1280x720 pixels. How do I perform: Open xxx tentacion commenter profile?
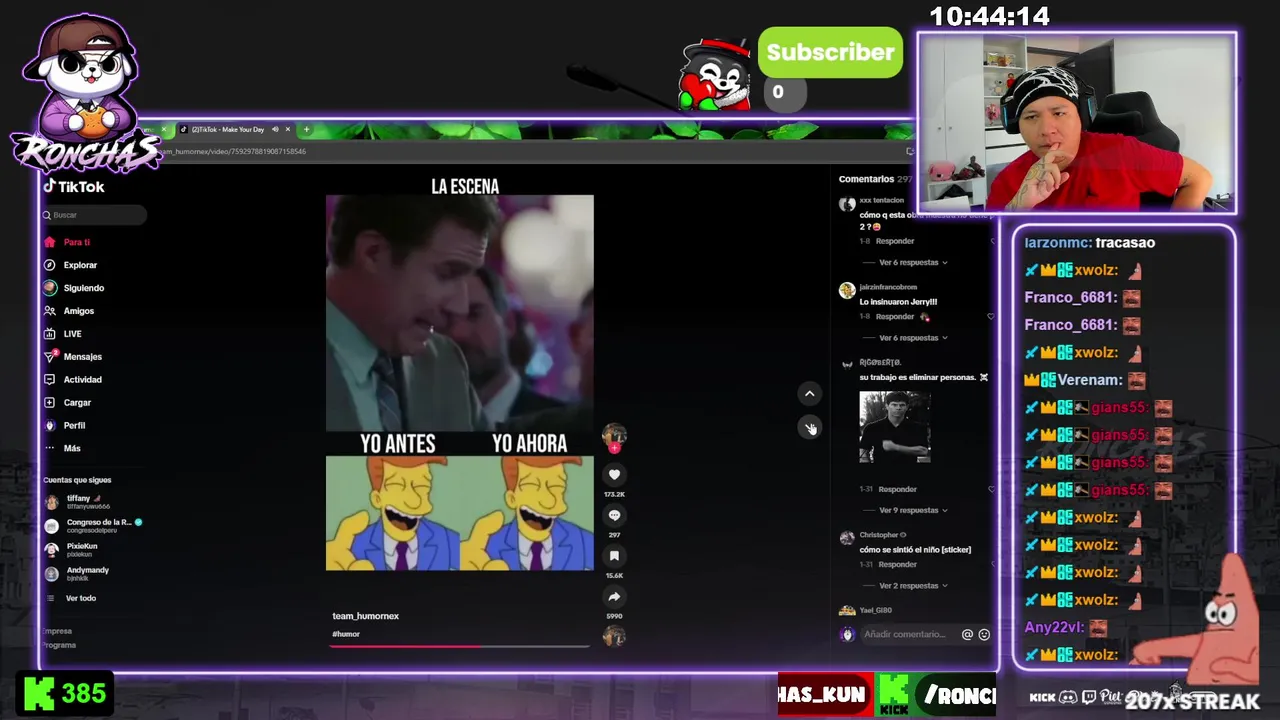[x=881, y=200]
